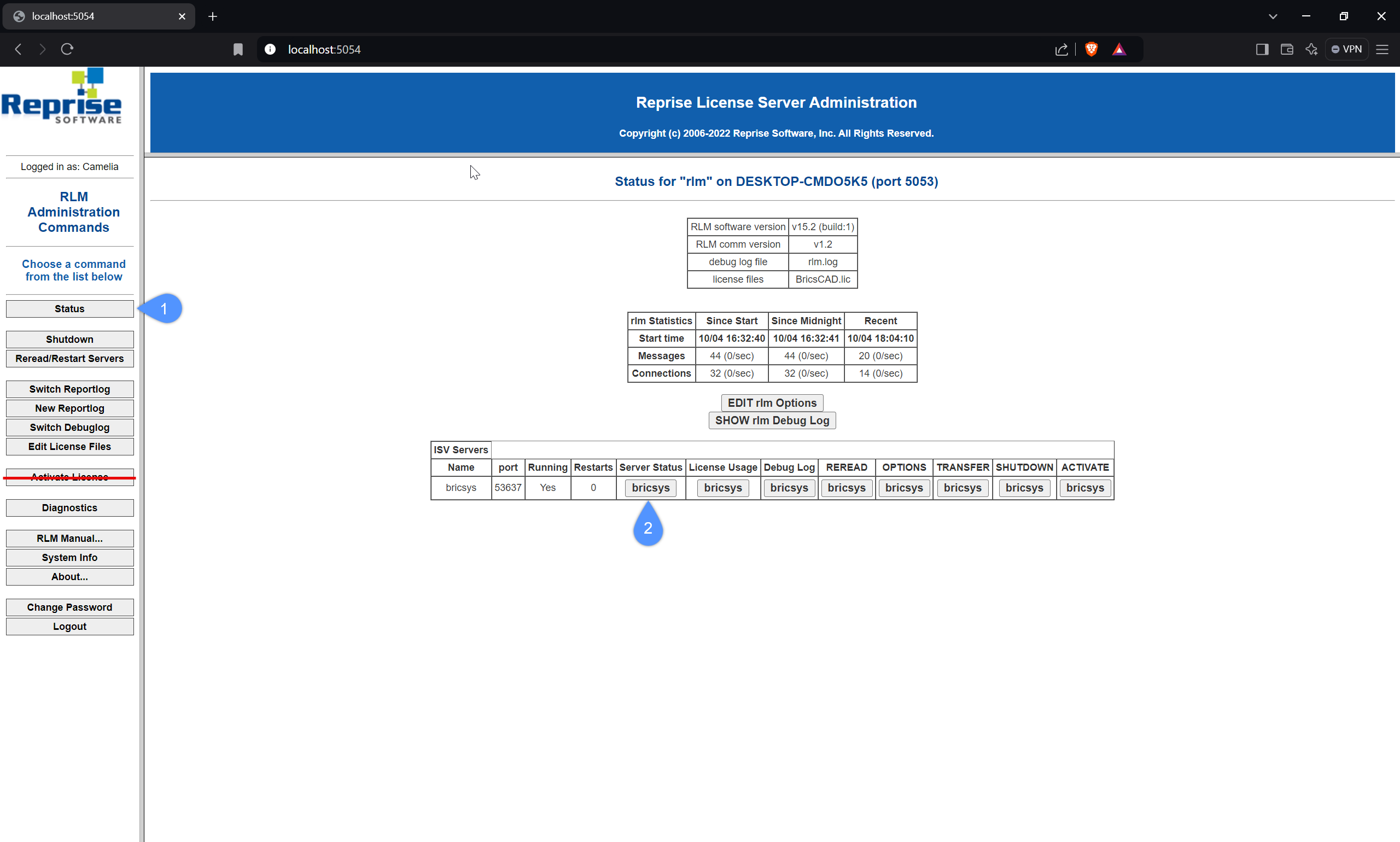Open a new tab with plus button

213,16
